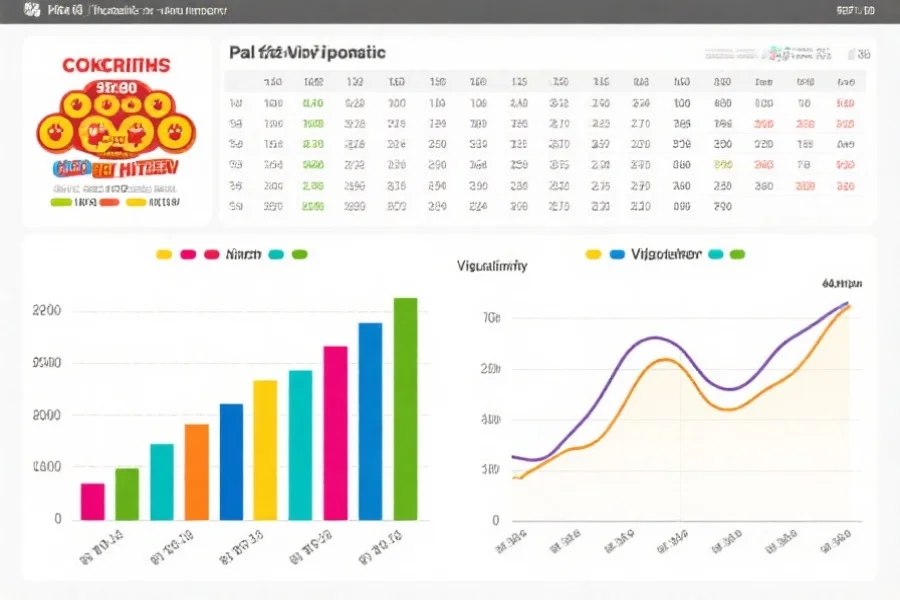Select the orange bar in the bar chart
The width and height of the screenshot is (900, 600).
click(x=197, y=471)
